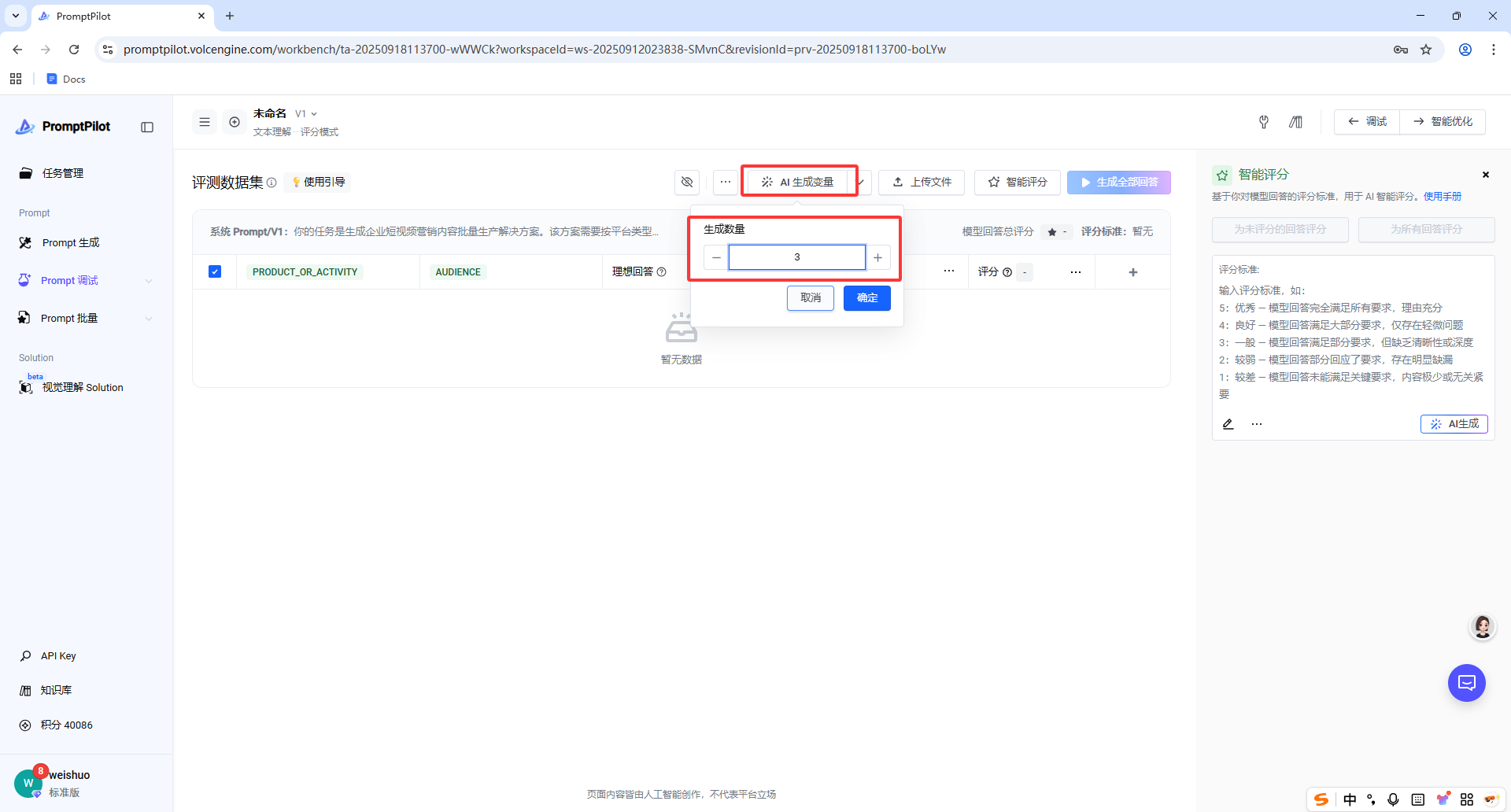Open the Prompt 生成 page
Screen dimensions: 1511x812
coord(71,242)
